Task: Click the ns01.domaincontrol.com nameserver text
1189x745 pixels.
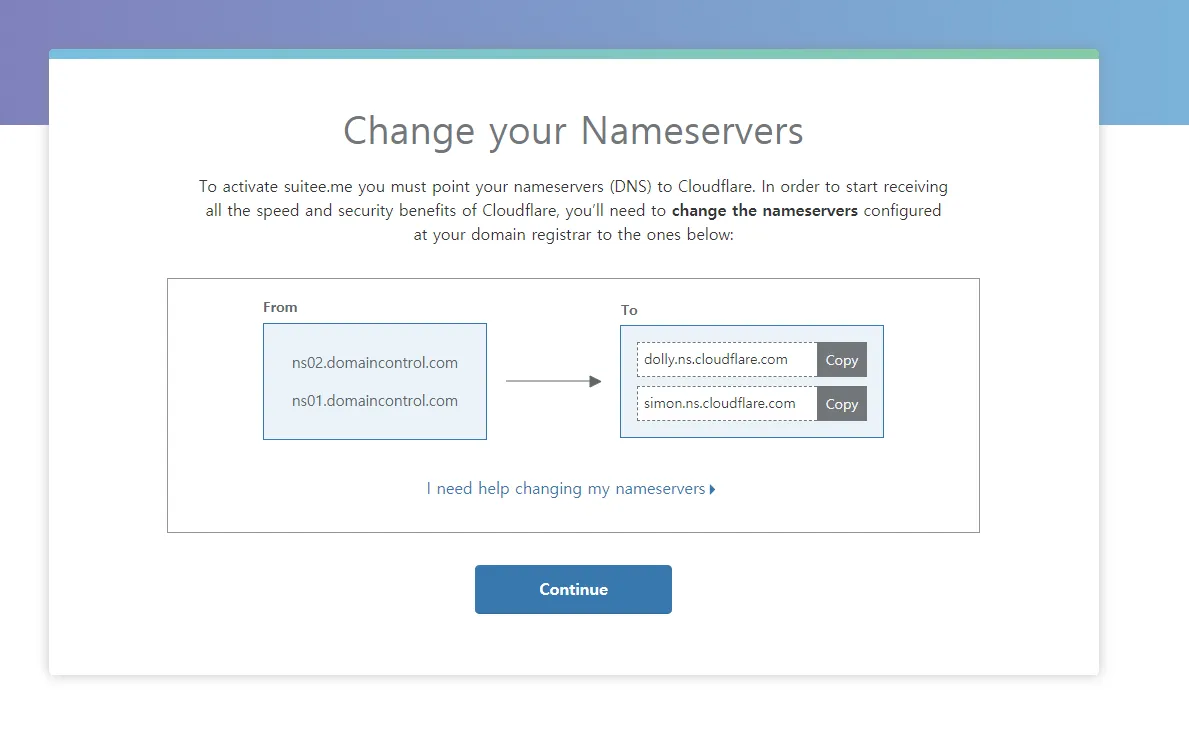Action: [375, 401]
